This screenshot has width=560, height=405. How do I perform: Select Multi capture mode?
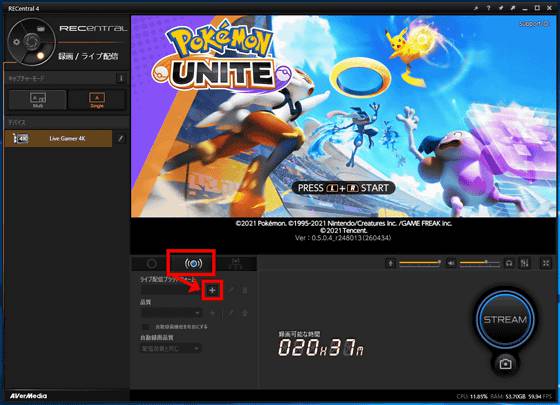click(x=38, y=100)
